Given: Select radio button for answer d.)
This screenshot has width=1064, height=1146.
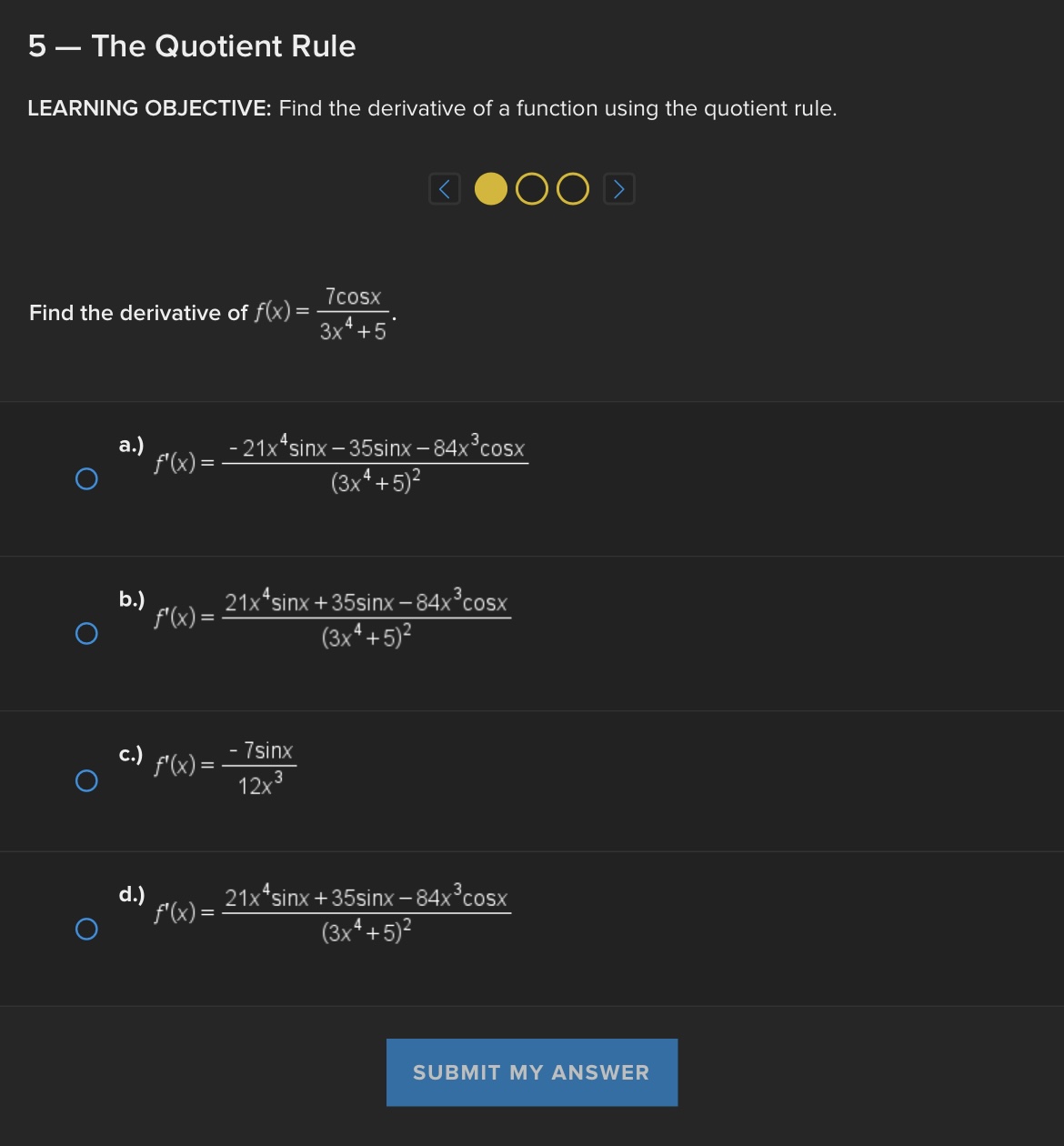Looking at the screenshot, I should 86,929.
